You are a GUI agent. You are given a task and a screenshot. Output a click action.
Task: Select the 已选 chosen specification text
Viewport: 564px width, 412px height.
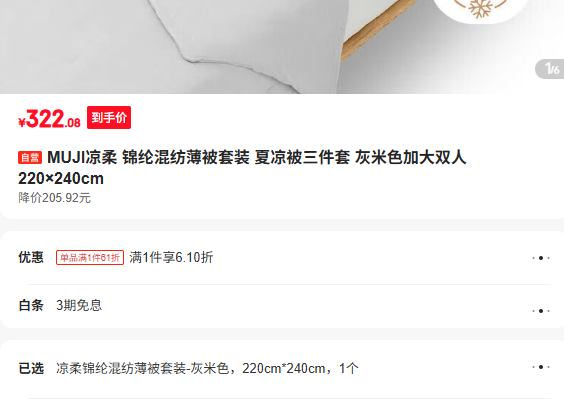tap(207, 368)
